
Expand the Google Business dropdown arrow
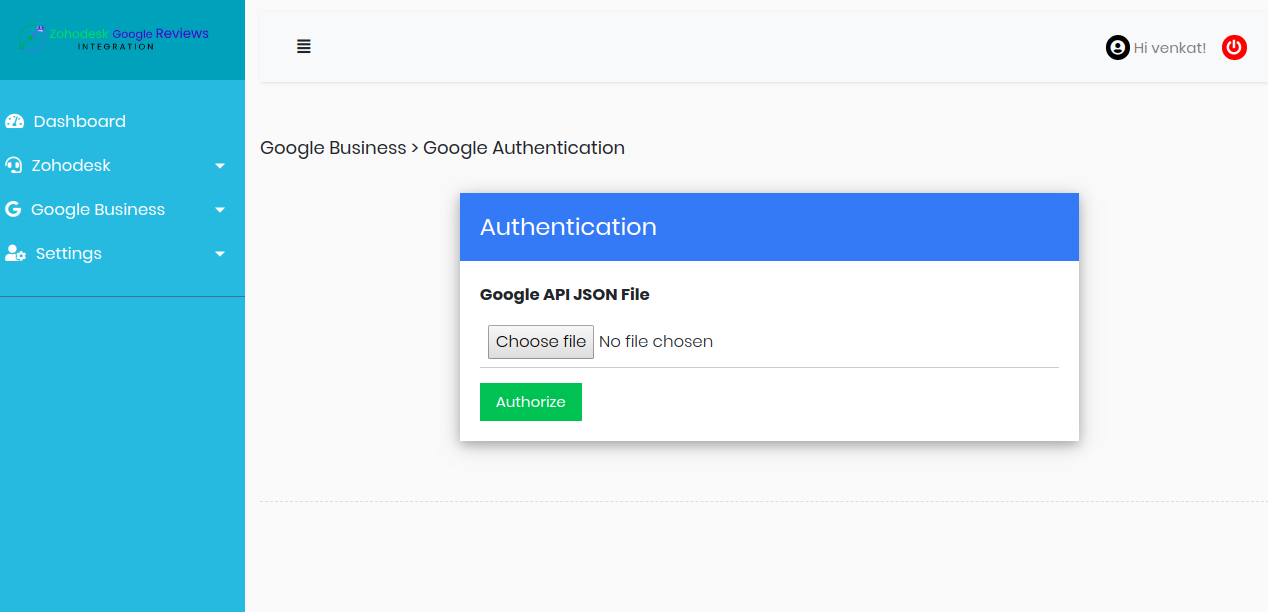click(220, 210)
